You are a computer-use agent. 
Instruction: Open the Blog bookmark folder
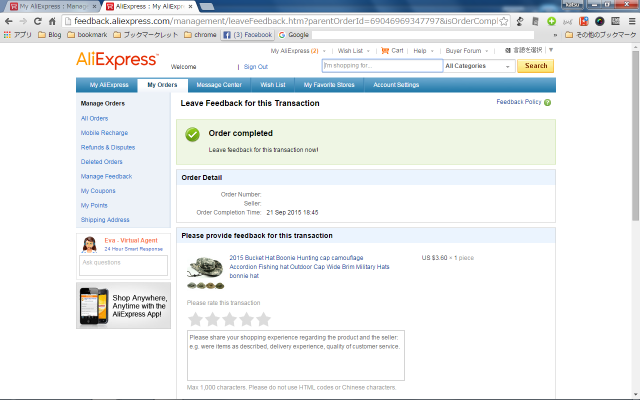pos(49,35)
